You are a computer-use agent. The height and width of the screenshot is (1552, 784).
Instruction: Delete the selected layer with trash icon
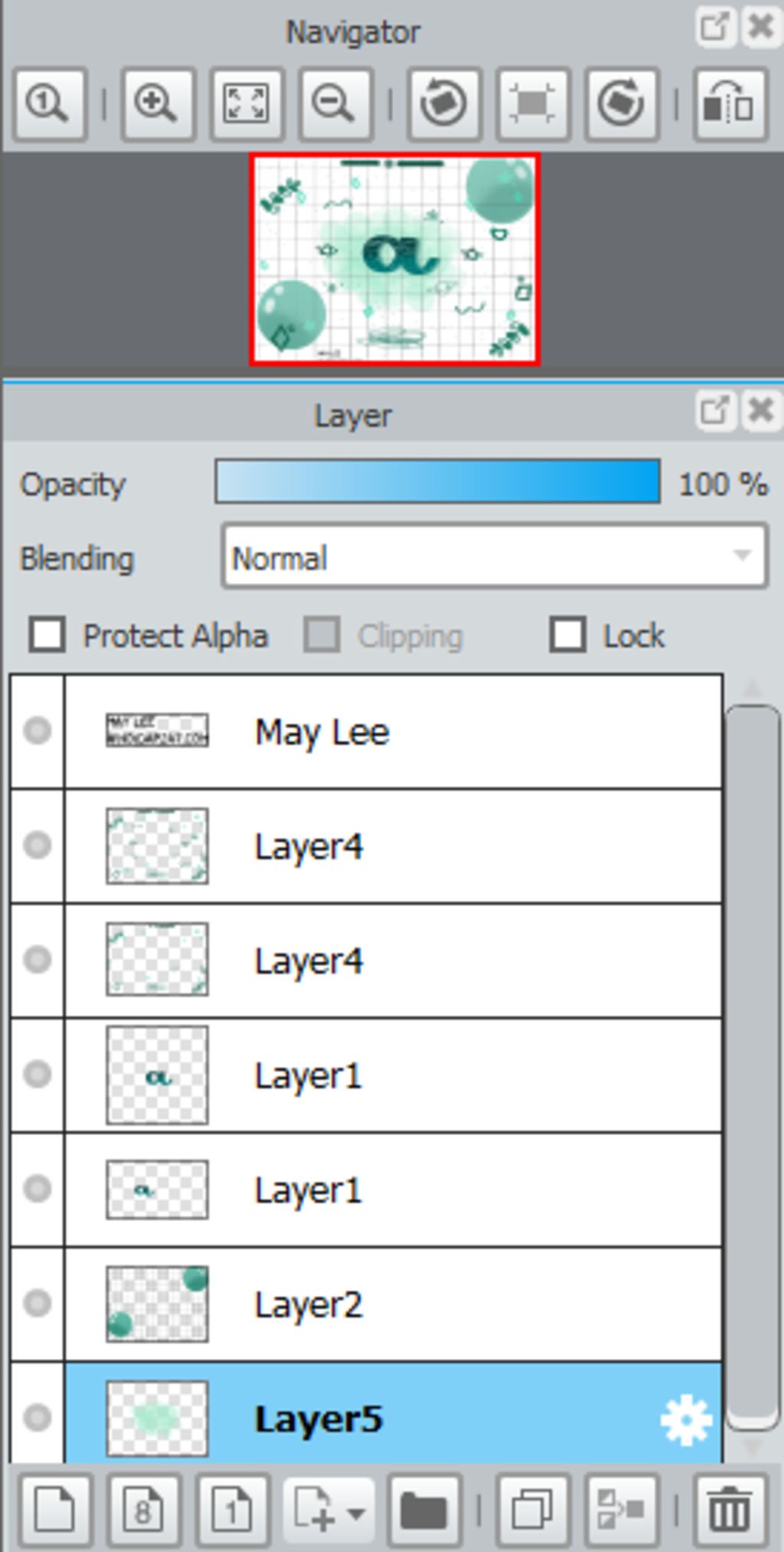point(730,1510)
